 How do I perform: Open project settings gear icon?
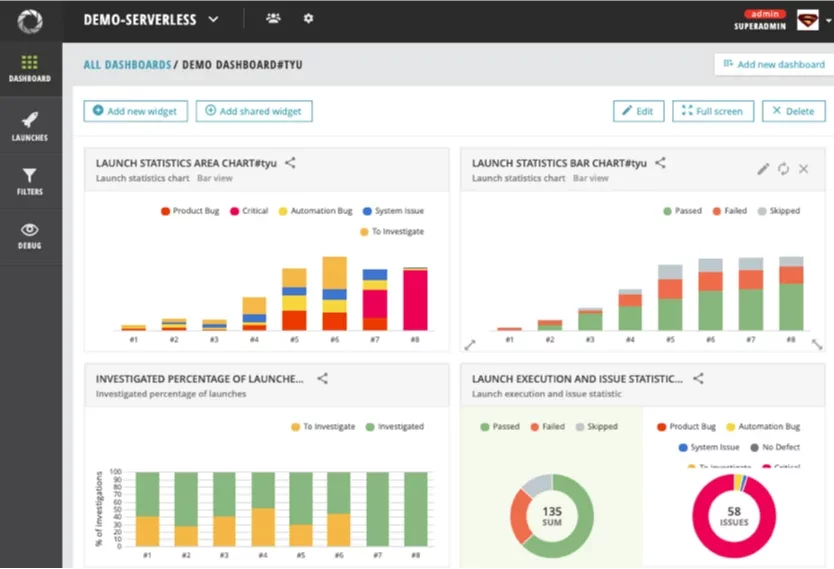pos(308,19)
